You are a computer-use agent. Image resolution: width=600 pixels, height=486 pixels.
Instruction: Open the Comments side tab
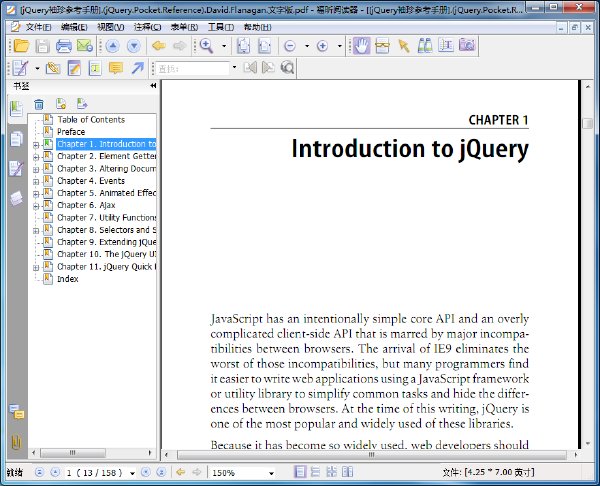click(17, 412)
